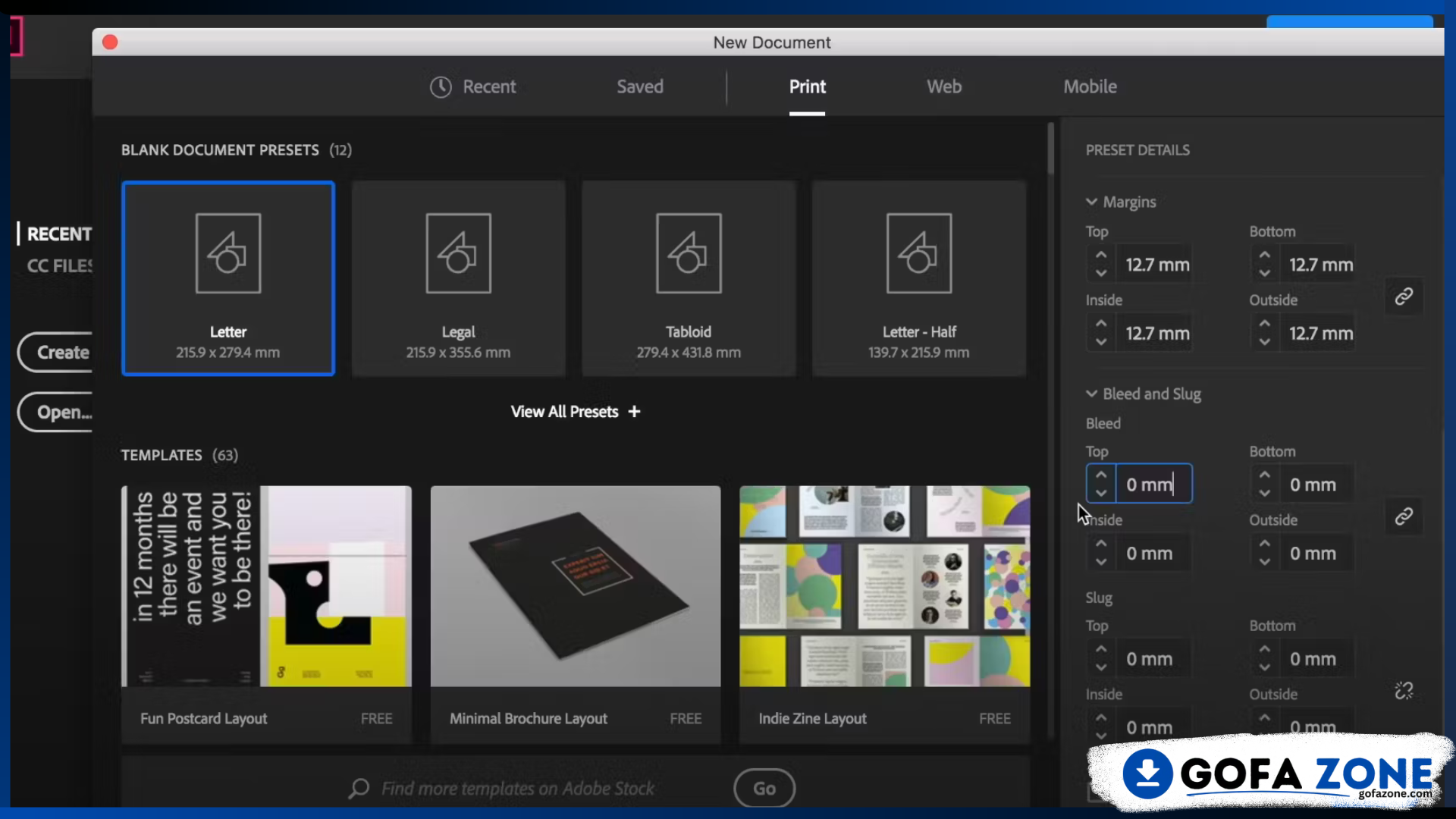1456x819 pixels.
Task: Toggle the slug broken-link chain icon
Action: (1404, 691)
